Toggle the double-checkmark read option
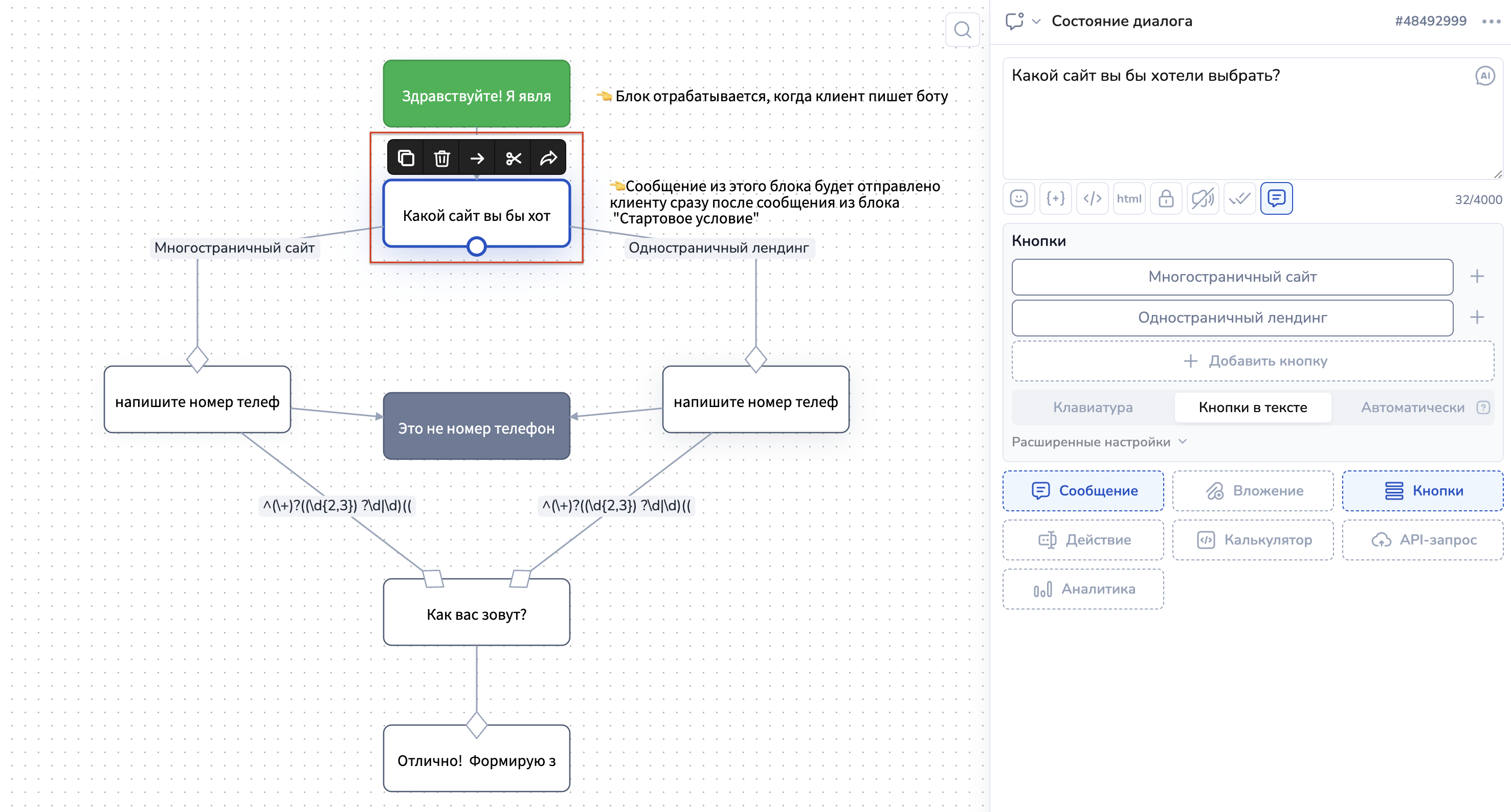 1239,199
